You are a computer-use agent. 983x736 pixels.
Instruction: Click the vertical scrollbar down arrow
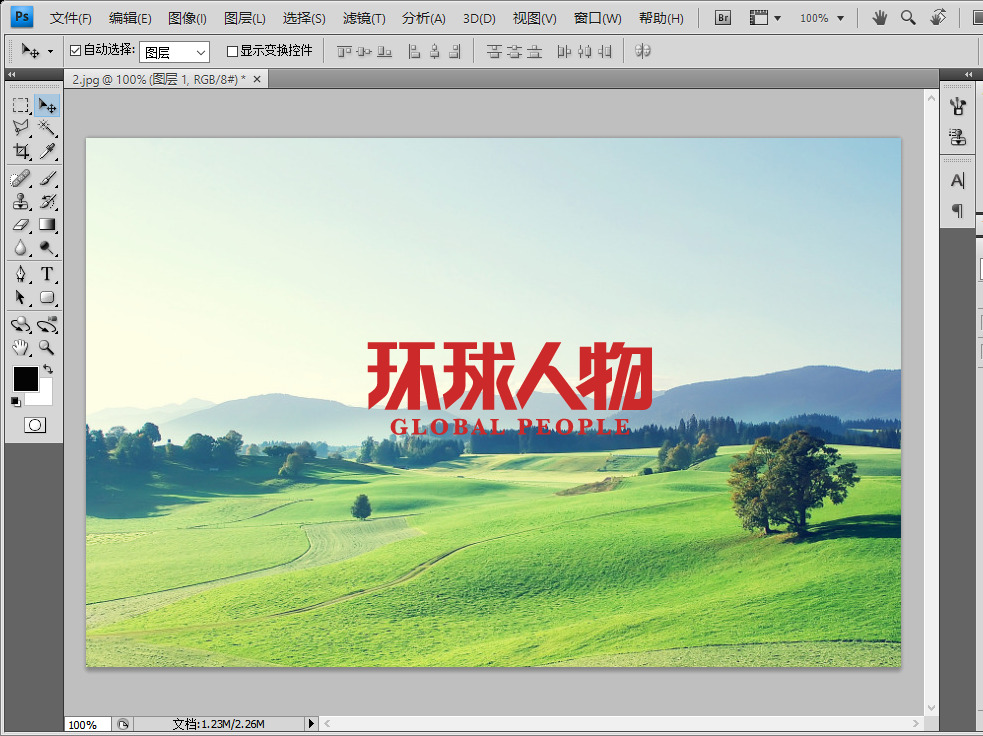(x=931, y=707)
